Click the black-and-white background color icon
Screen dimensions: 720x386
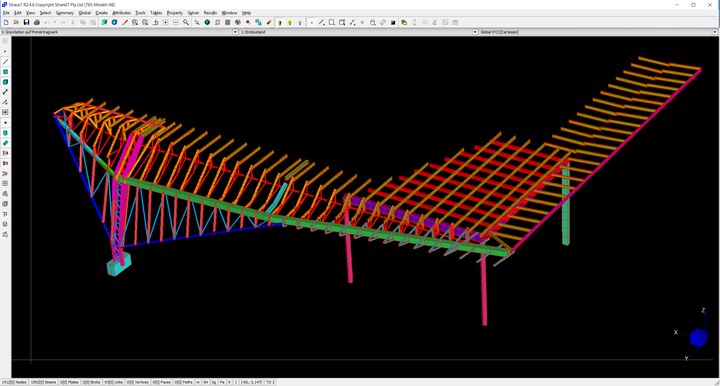click(393, 22)
